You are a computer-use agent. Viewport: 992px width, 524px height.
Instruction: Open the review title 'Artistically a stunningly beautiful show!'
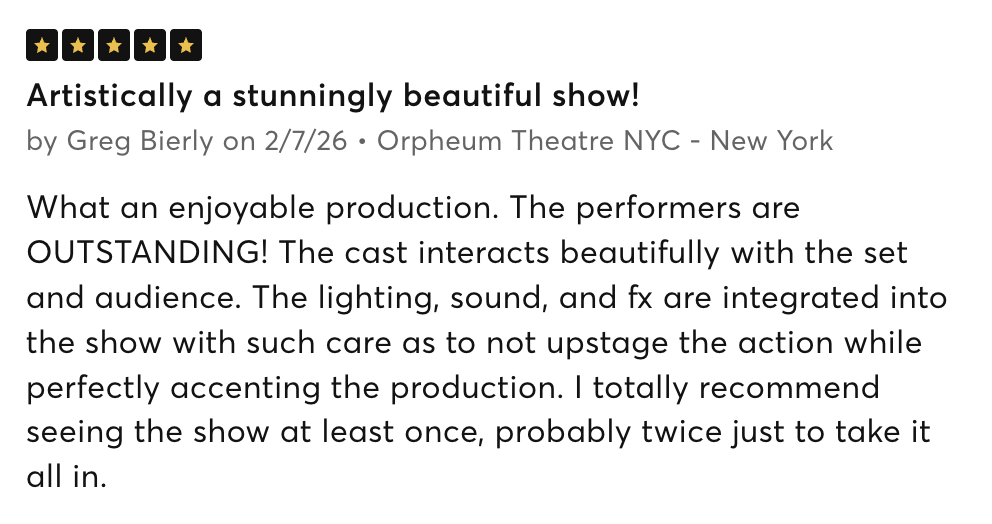(332, 96)
